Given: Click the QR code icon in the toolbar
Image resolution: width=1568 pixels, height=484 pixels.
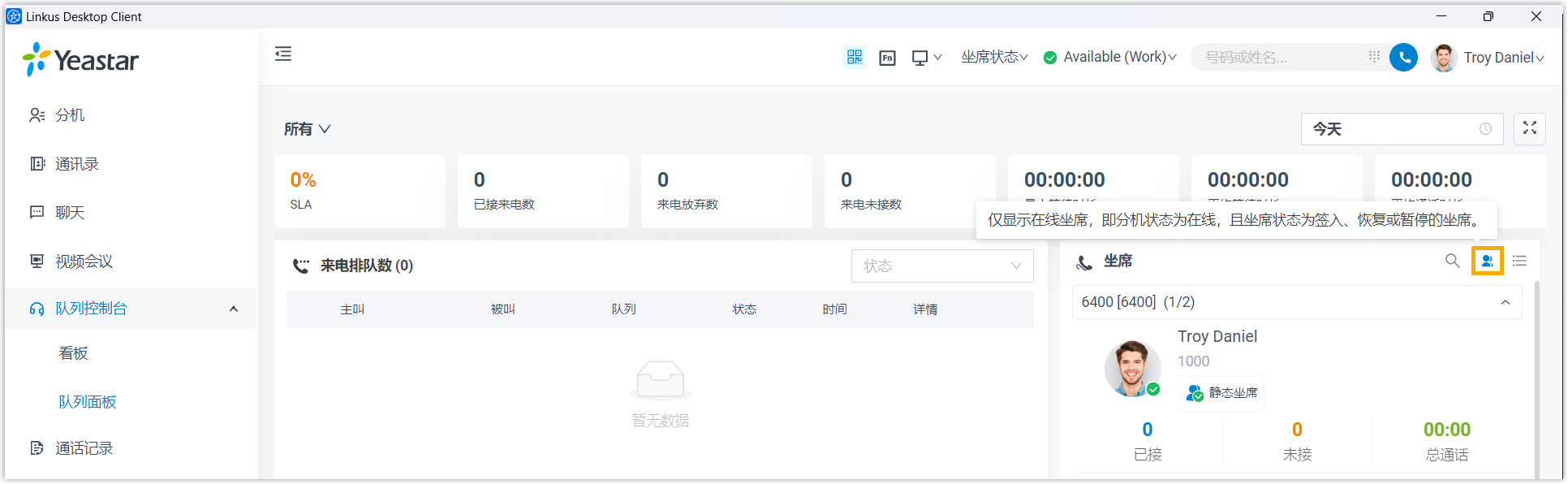Looking at the screenshot, I should (855, 57).
